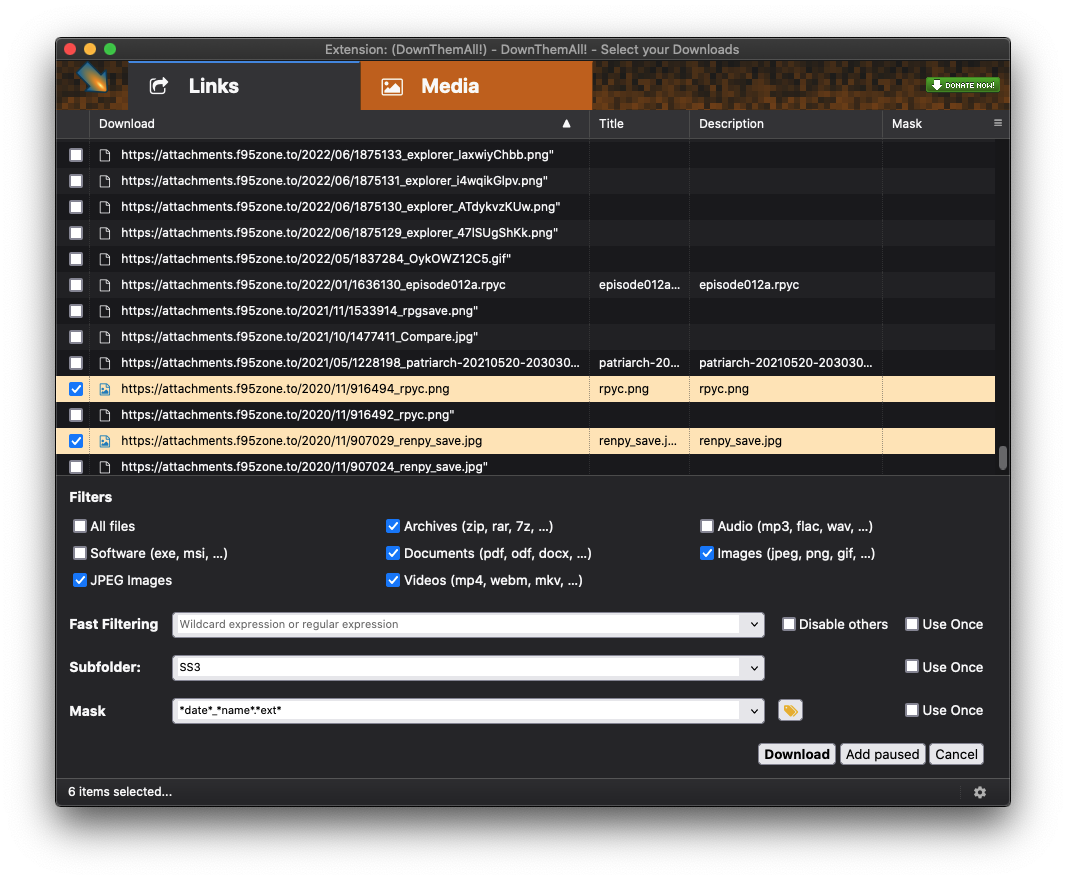Open the preferences gear icon
The width and height of the screenshot is (1066, 880).
pyautogui.click(x=979, y=791)
